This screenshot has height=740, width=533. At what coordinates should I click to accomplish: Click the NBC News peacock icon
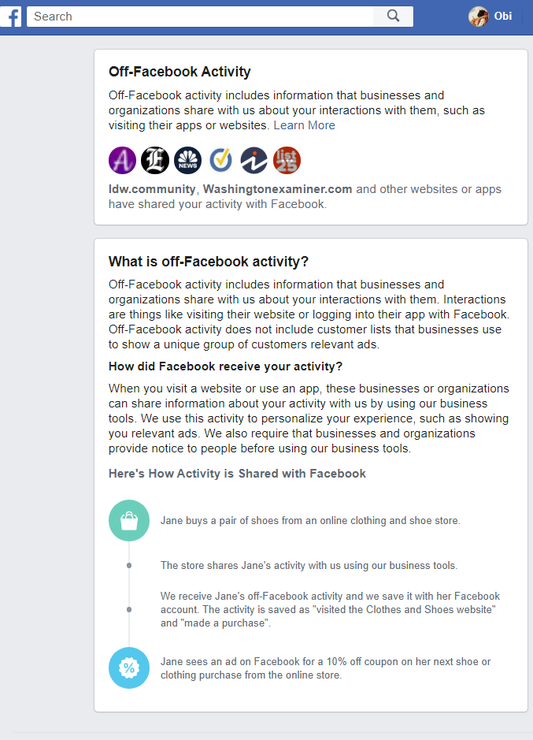188,160
